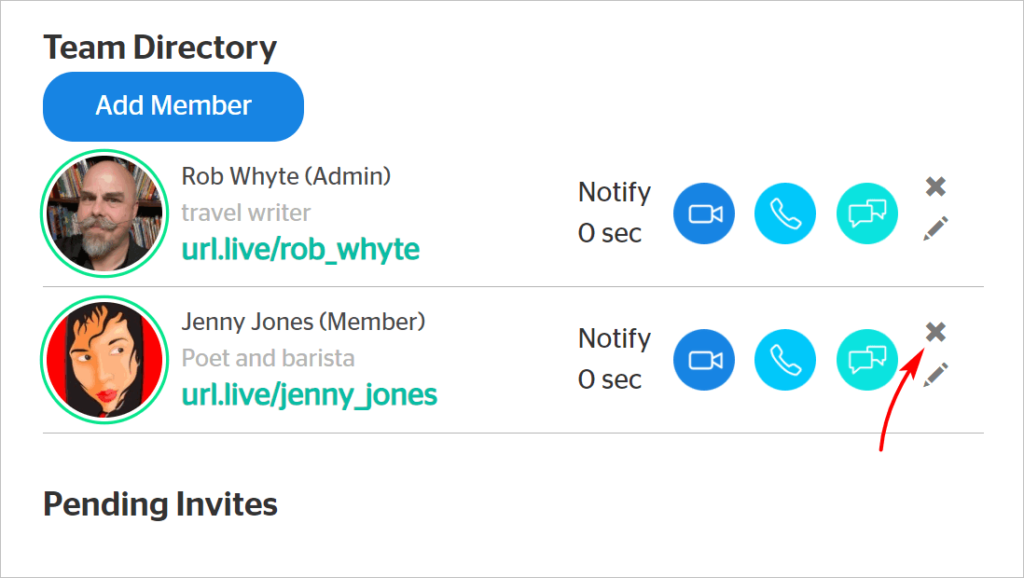Viewport: 1024px width, 578px height.
Task: Click the Add Member button
Action: tap(174, 106)
